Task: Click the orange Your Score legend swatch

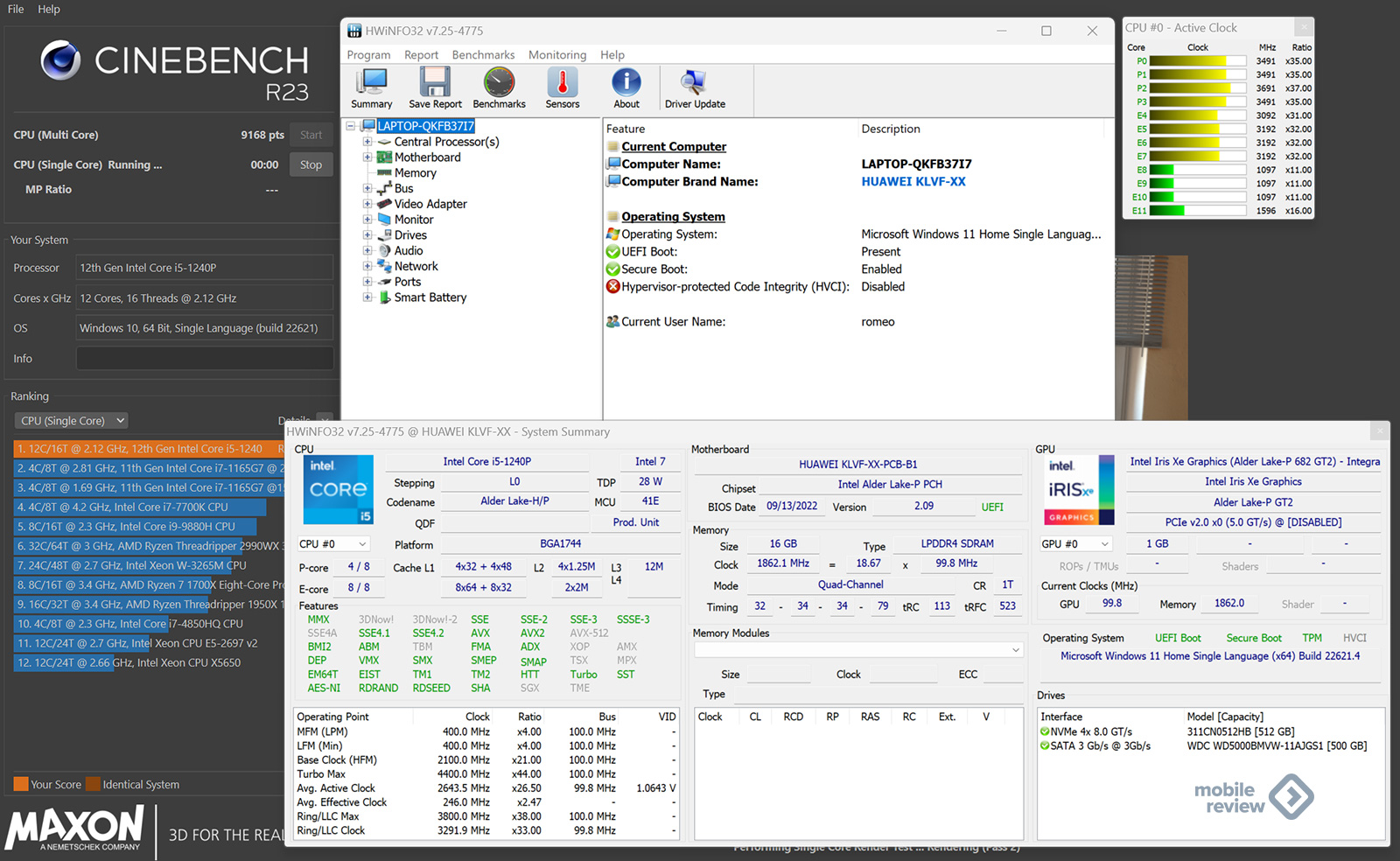Action: tap(21, 784)
